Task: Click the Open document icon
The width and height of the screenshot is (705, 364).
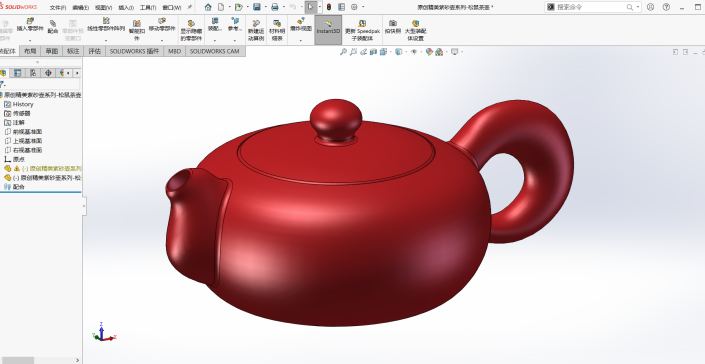Action: tap(238, 7)
